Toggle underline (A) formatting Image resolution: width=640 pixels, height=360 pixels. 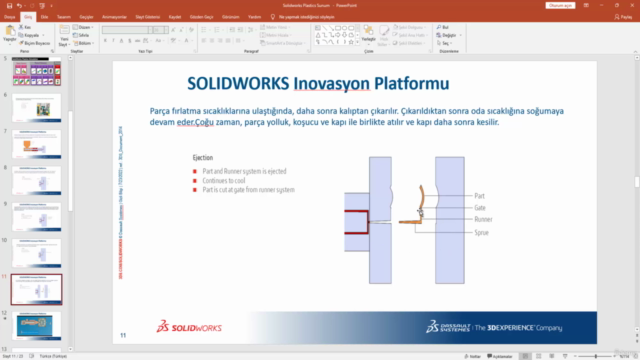pyautogui.click(x=121, y=40)
